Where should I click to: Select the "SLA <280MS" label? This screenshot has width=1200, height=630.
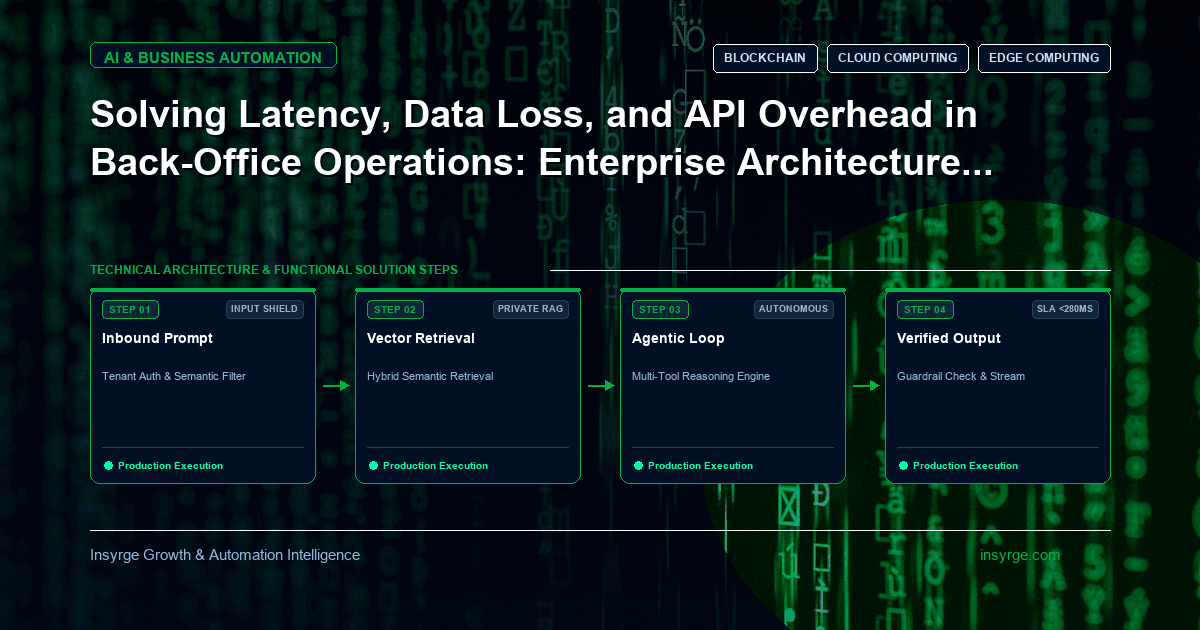[1065, 309]
